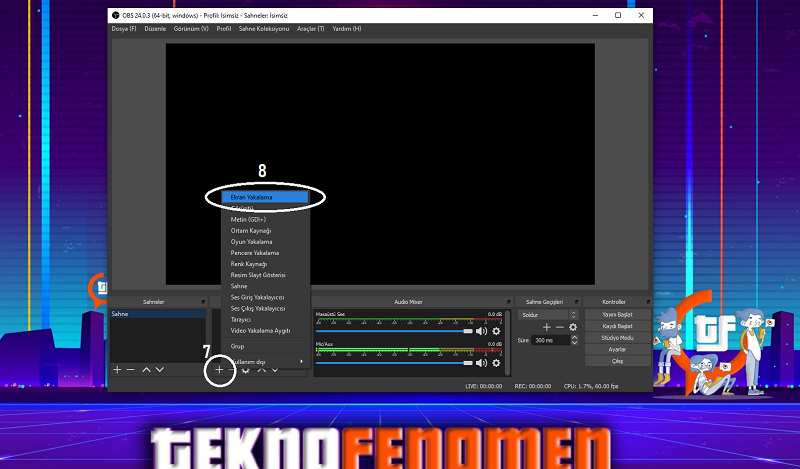Open the Sahne Koleksiyonu menu

pyautogui.click(x=264, y=29)
